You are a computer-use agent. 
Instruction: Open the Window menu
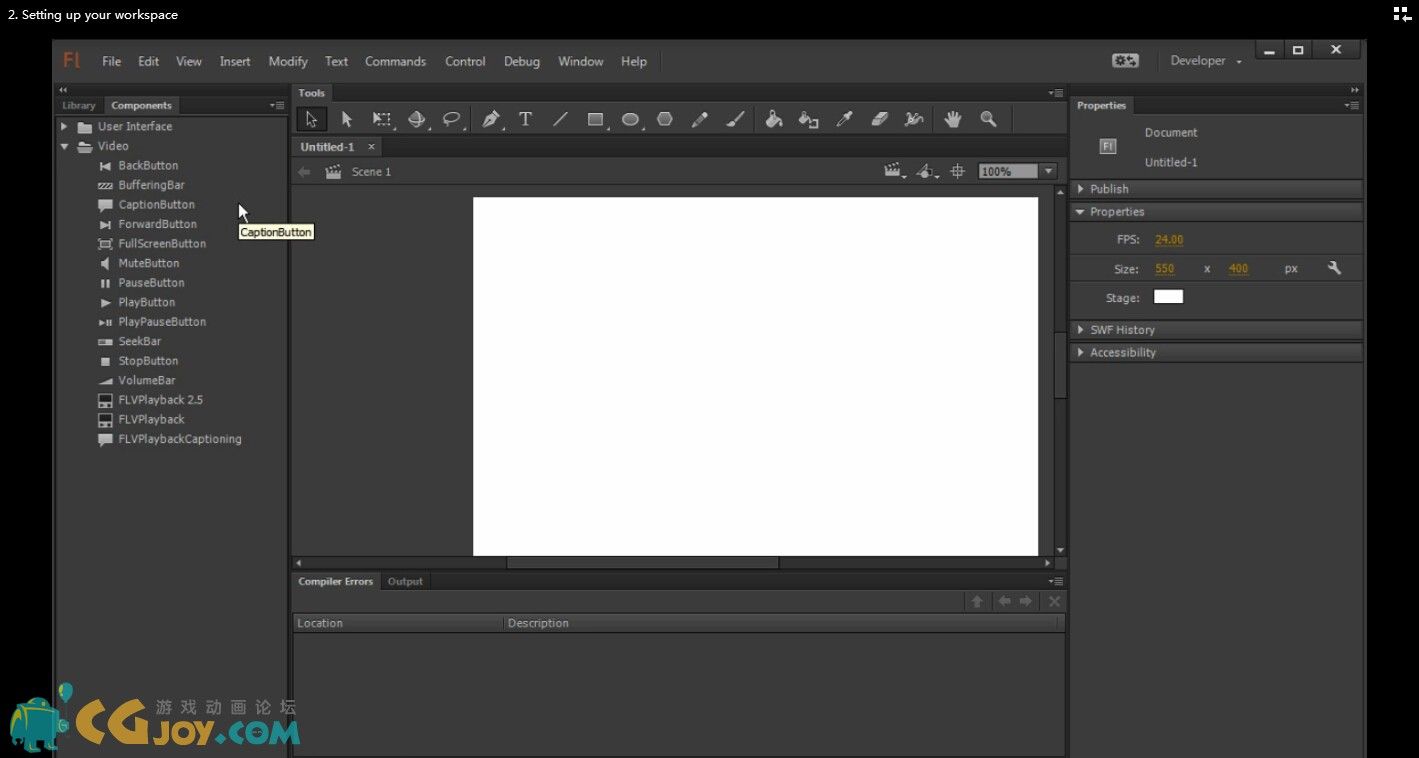(580, 61)
